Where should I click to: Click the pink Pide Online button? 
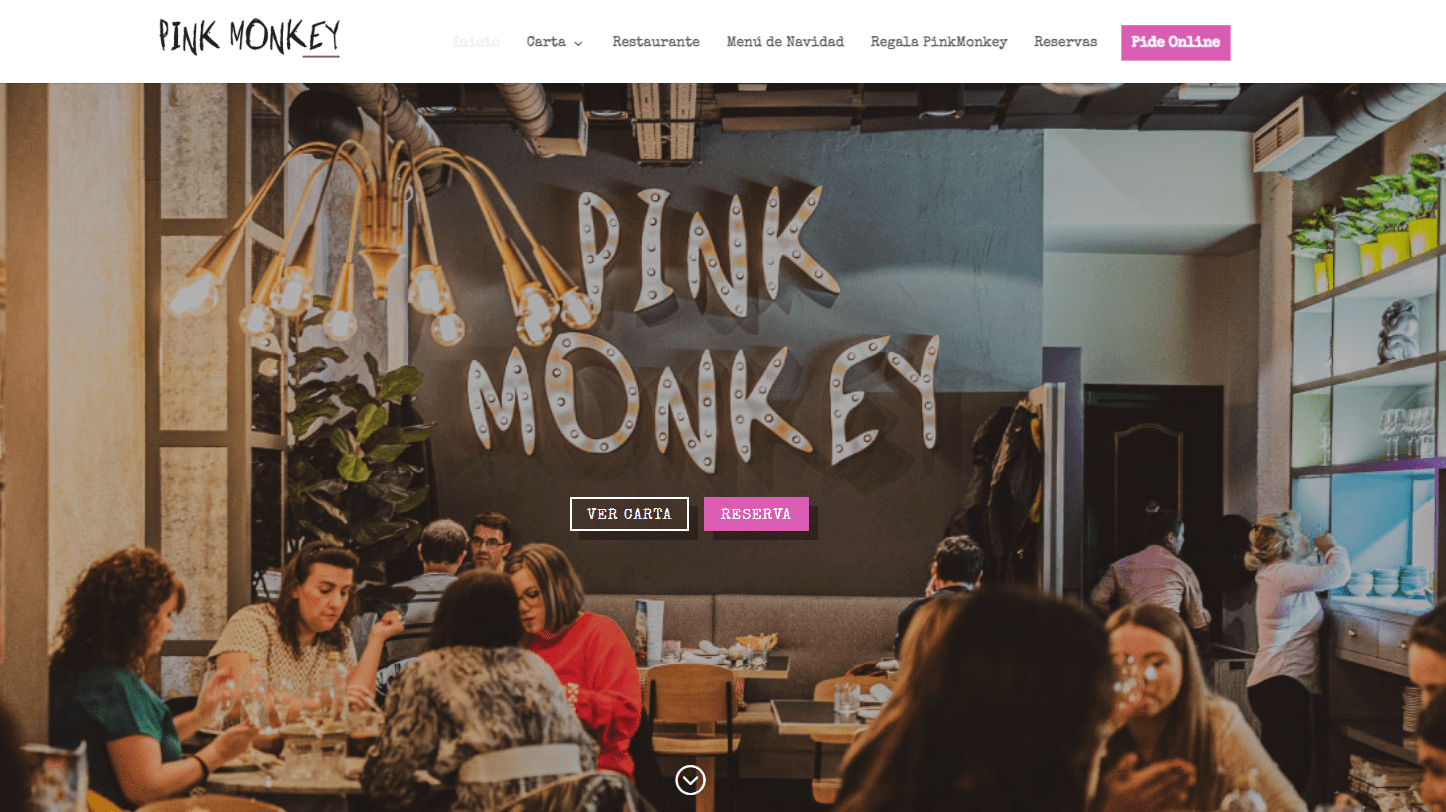click(x=1176, y=43)
